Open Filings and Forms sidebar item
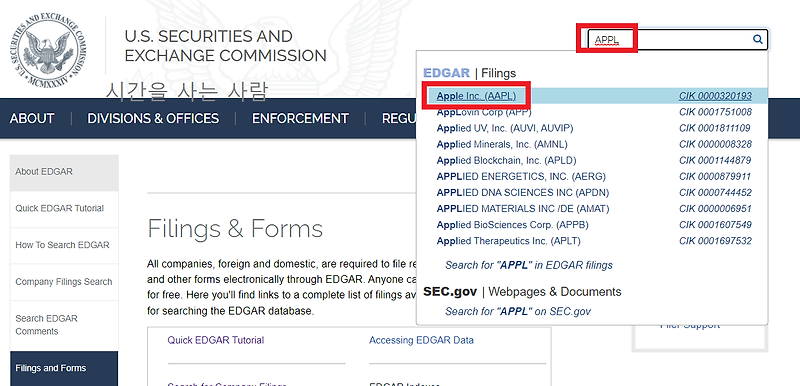 [64, 368]
